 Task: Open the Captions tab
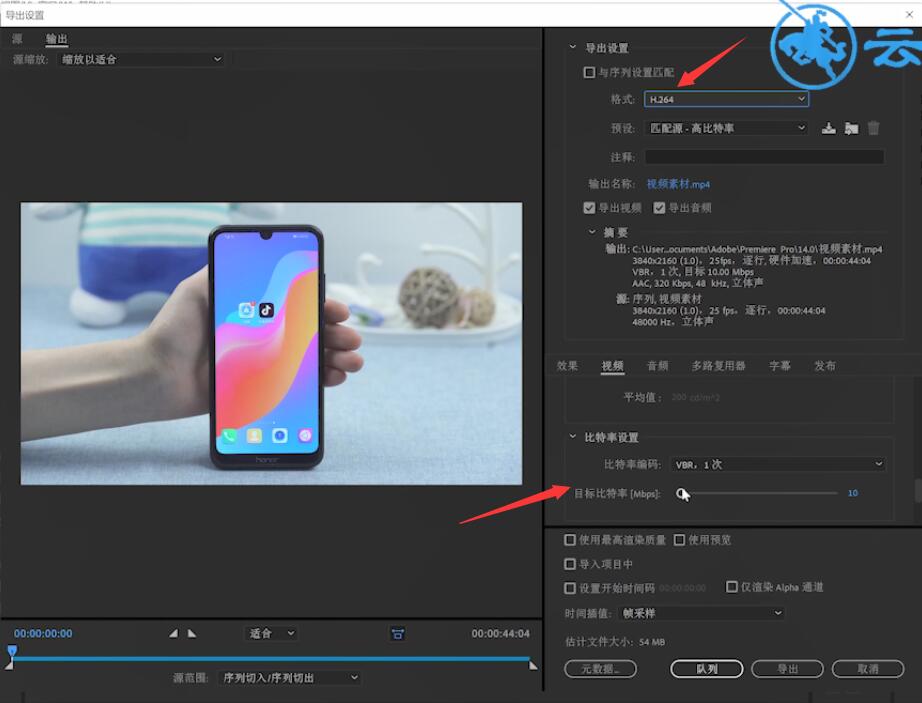[x=780, y=366]
